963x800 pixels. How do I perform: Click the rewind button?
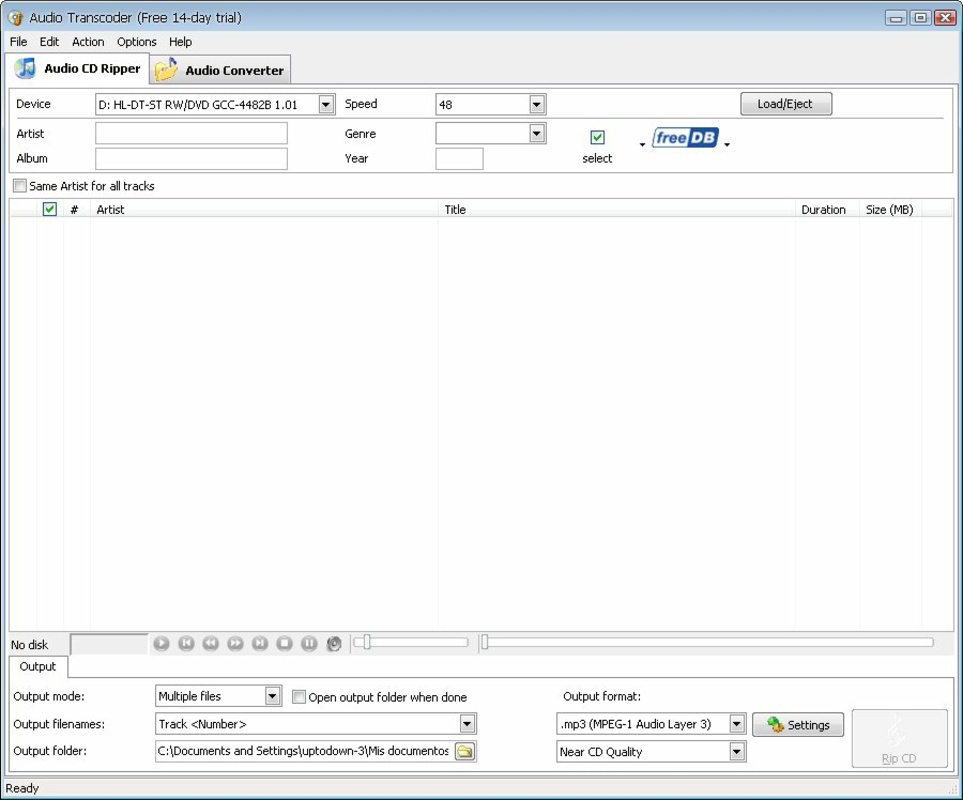tap(211, 643)
